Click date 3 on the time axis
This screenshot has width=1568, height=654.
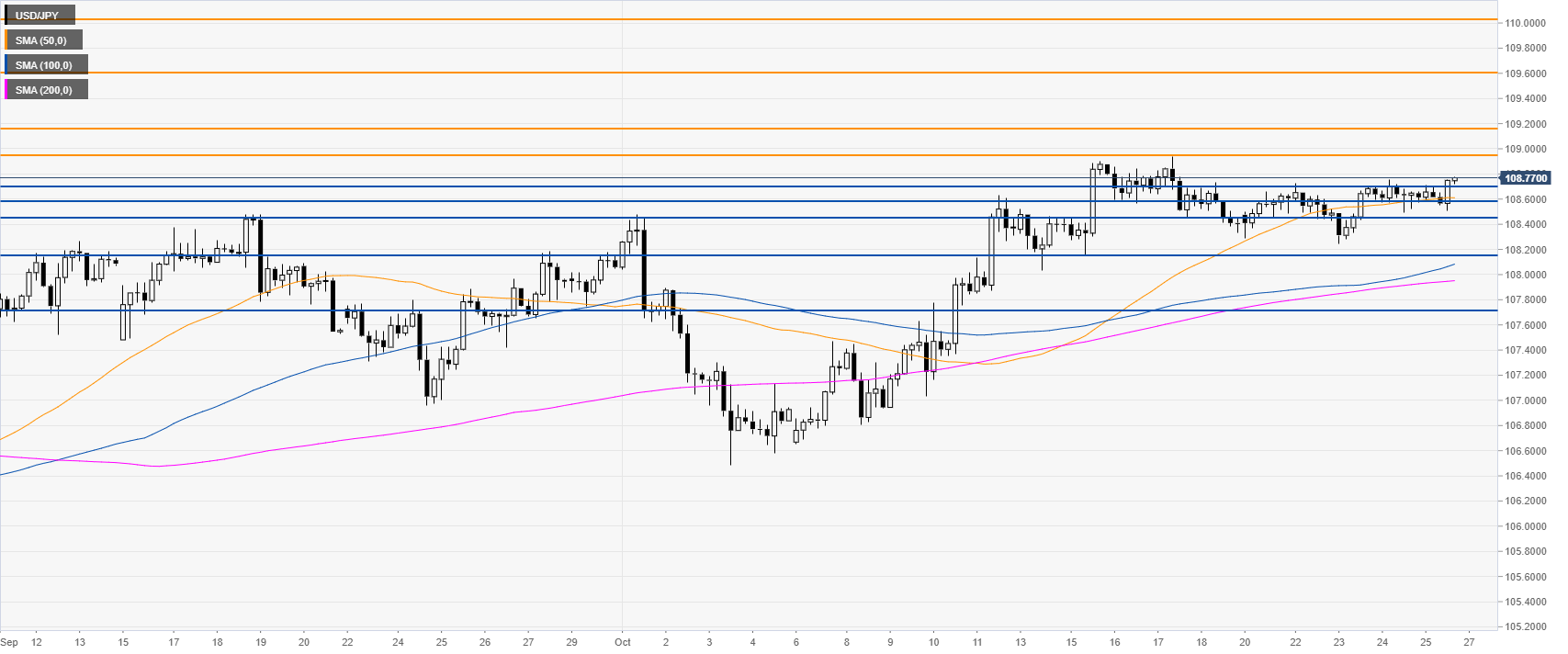click(x=709, y=642)
